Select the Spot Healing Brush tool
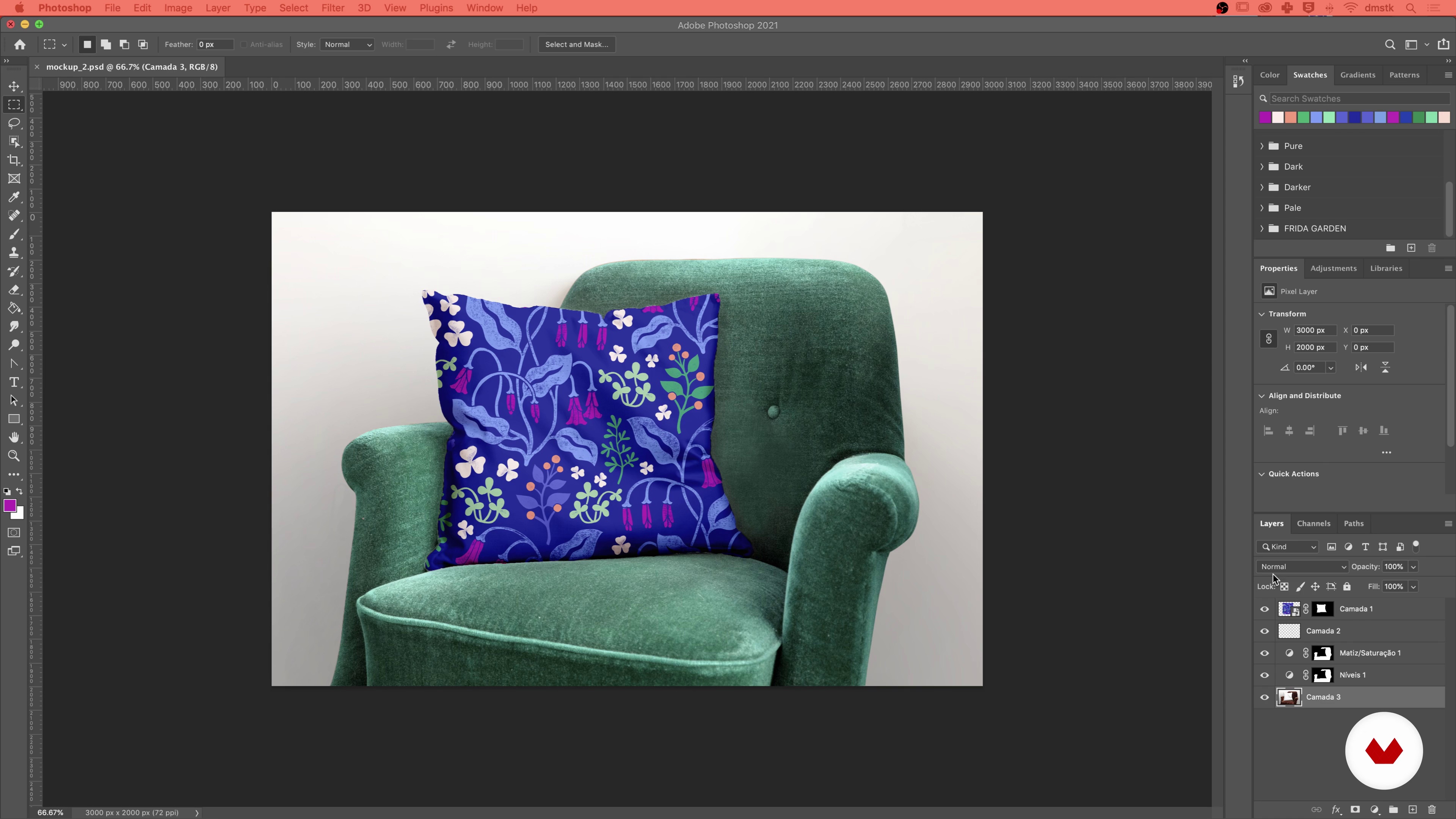 (x=14, y=216)
